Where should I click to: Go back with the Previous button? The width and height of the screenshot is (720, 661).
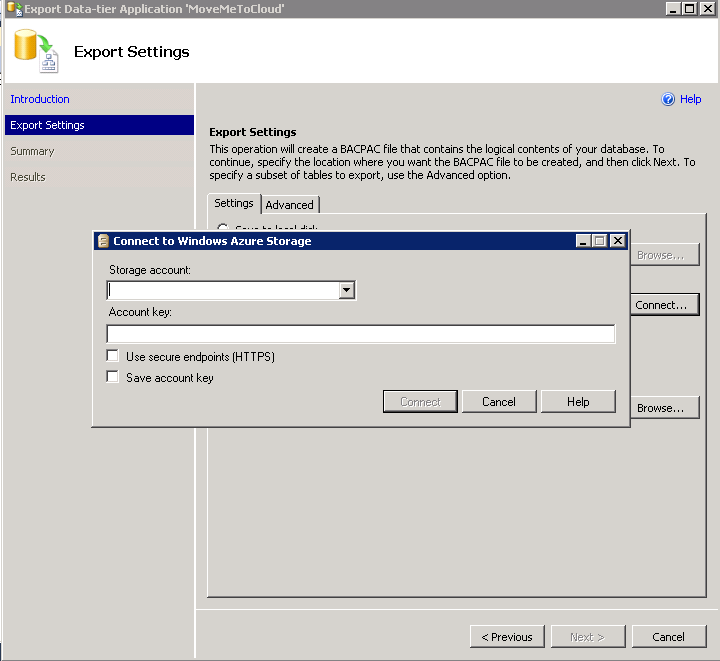pos(507,637)
